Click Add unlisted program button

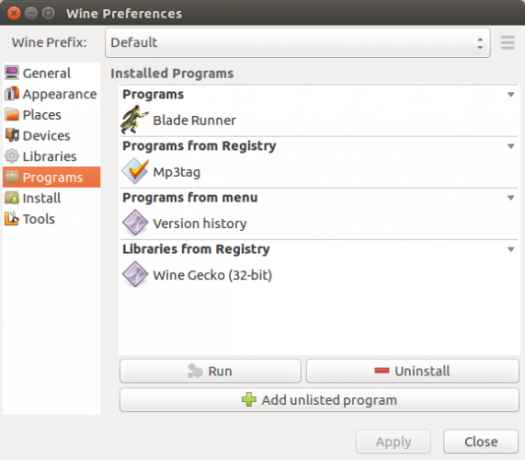click(x=319, y=400)
